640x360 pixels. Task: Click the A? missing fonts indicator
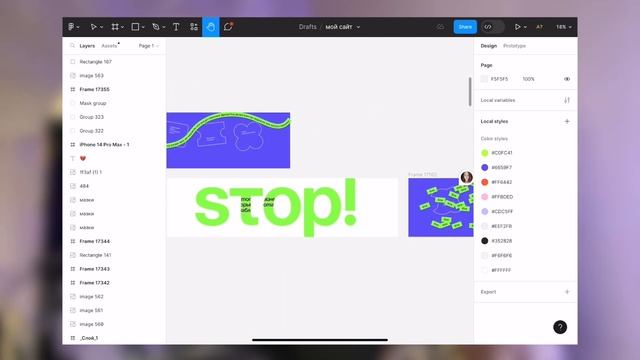[540, 27]
